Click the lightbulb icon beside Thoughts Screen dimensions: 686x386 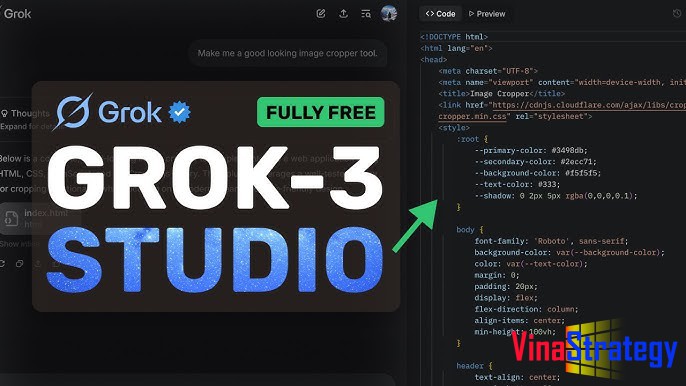click(x=5, y=113)
